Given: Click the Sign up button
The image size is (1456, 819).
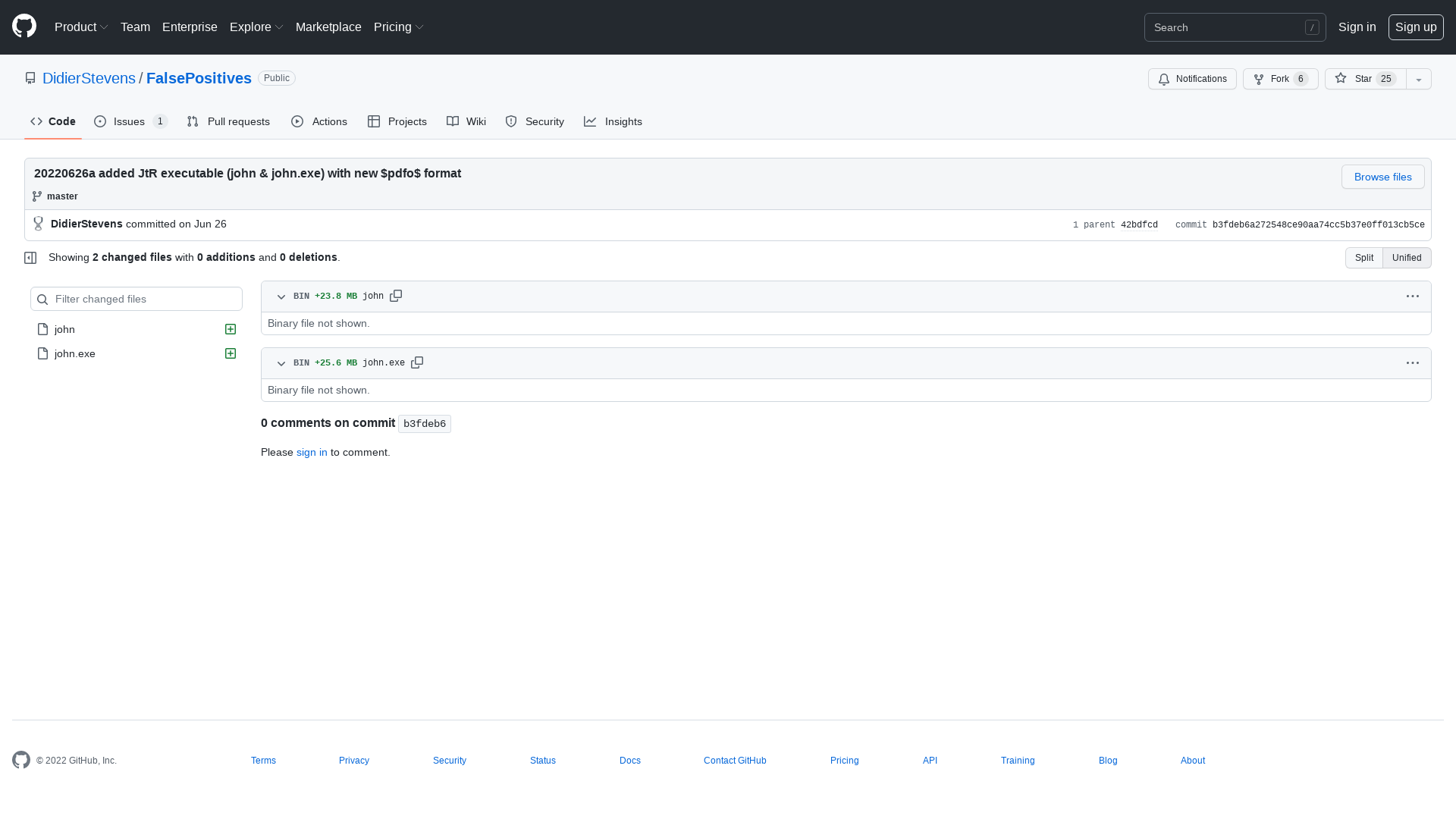Looking at the screenshot, I should (1416, 27).
